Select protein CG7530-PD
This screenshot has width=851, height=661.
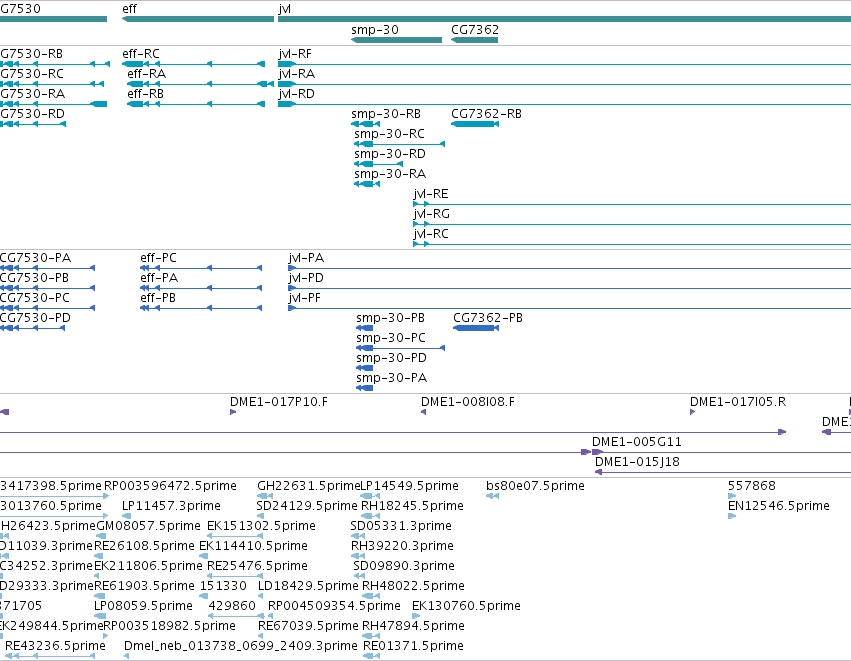click(33, 328)
